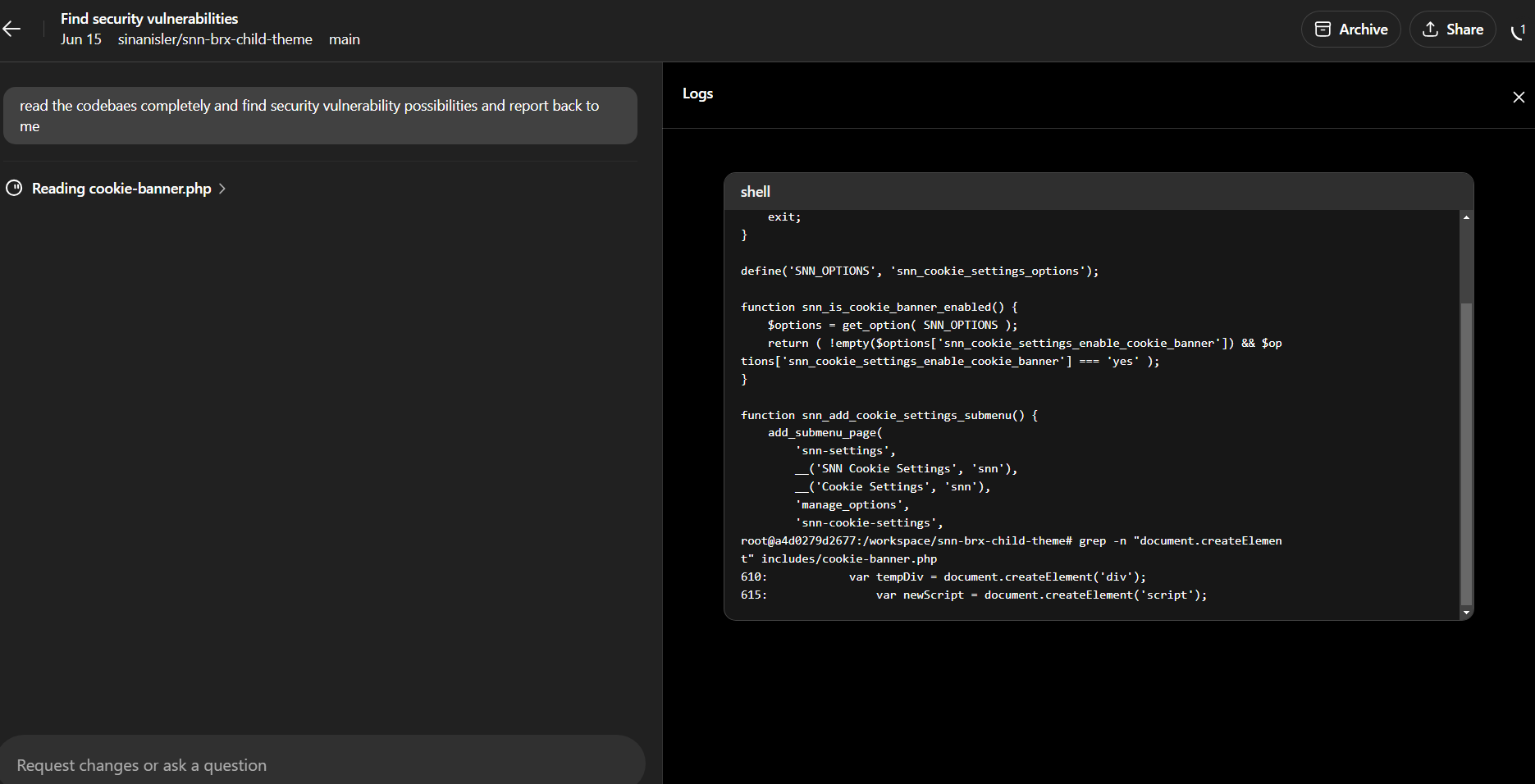
Task: Click the grep command line in shell
Action: click(1011, 549)
